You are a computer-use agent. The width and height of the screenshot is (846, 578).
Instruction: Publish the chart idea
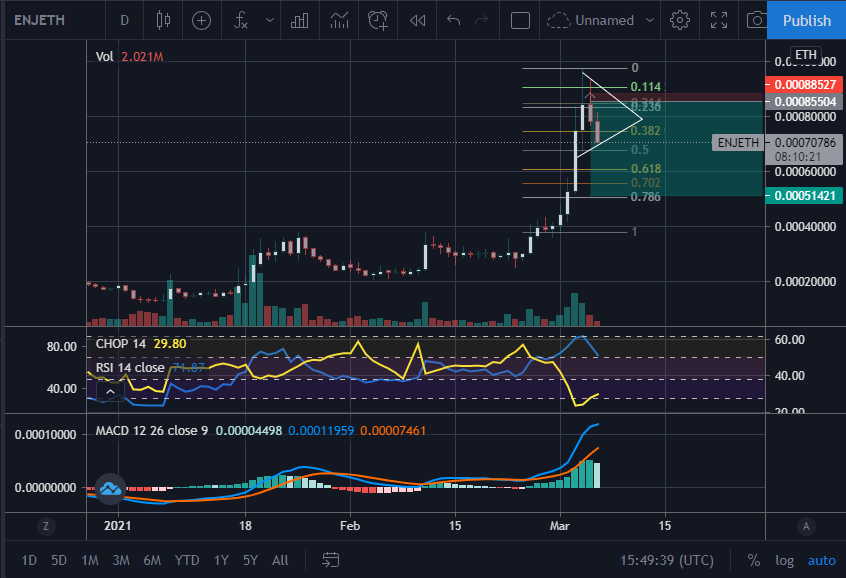(807, 21)
